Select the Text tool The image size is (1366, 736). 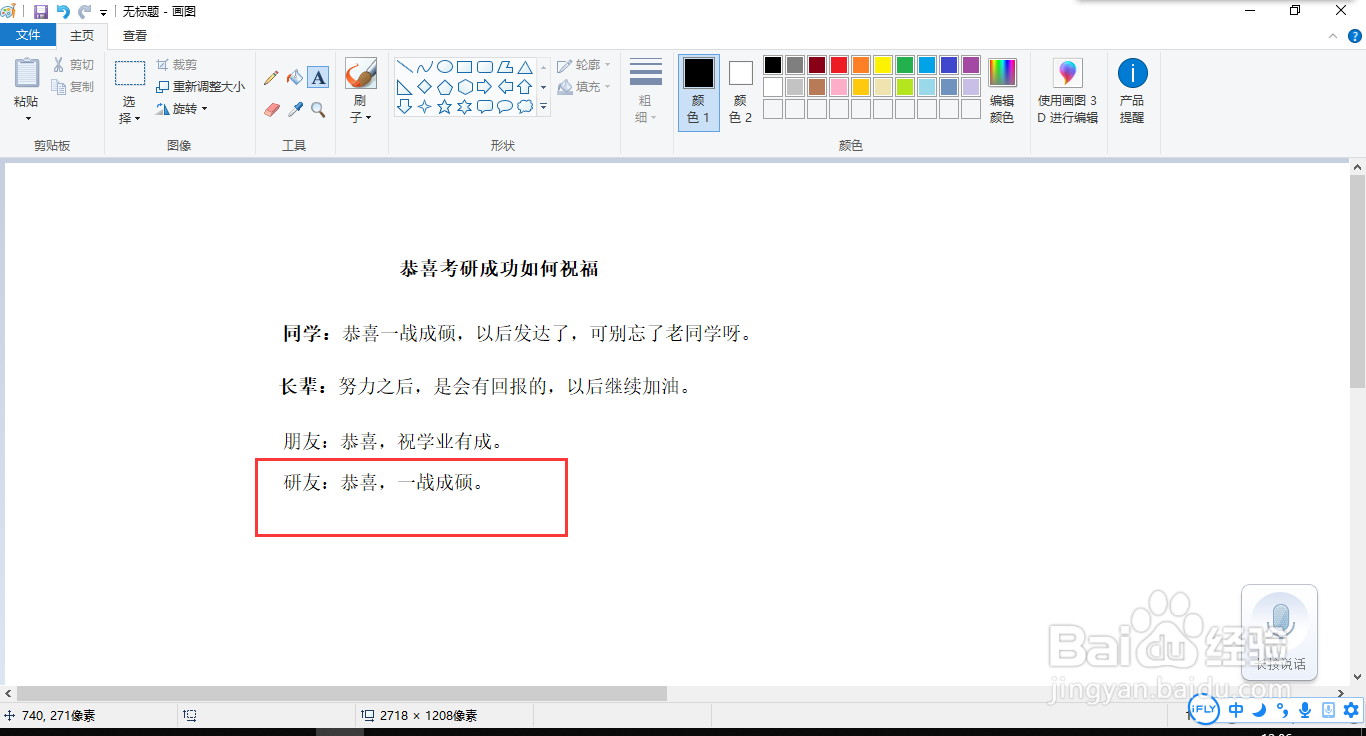coord(318,76)
